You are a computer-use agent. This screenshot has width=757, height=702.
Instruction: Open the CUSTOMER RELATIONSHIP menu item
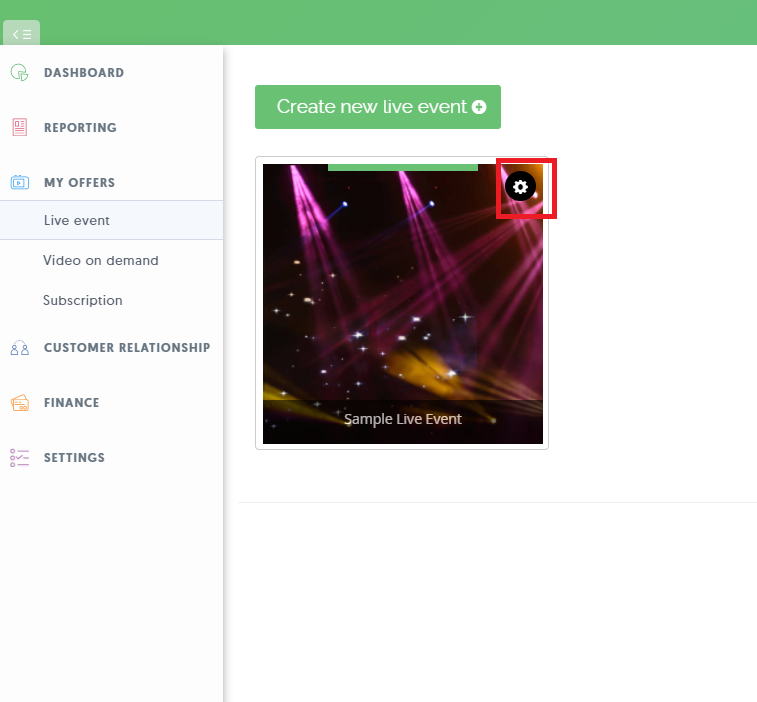coord(127,348)
